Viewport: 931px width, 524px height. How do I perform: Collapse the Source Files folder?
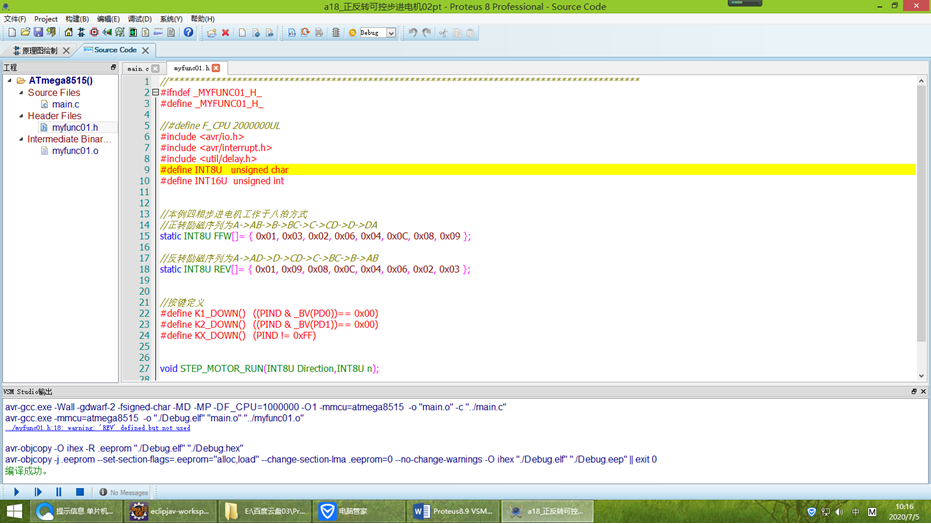(x=21, y=93)
